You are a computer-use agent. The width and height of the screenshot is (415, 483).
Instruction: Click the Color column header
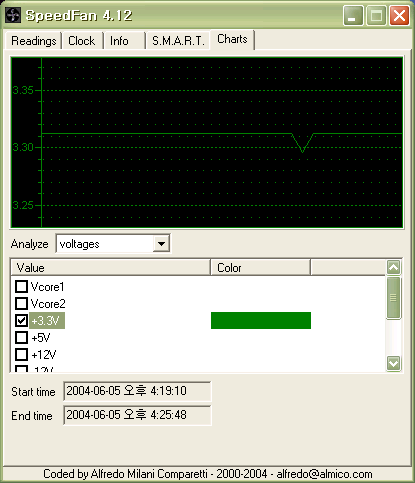coord(260,268)
